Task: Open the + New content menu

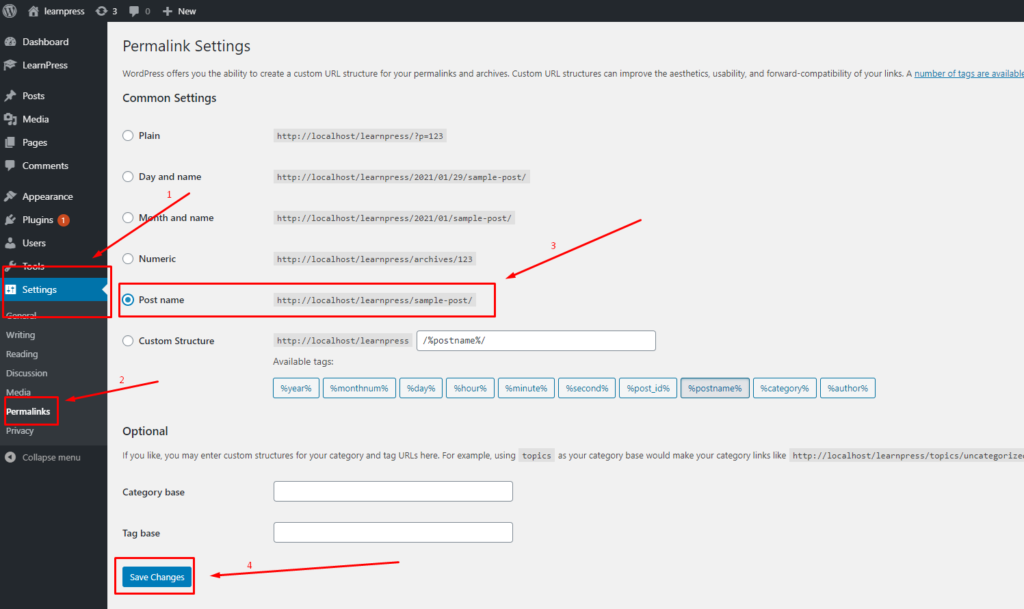Action: 180,11
